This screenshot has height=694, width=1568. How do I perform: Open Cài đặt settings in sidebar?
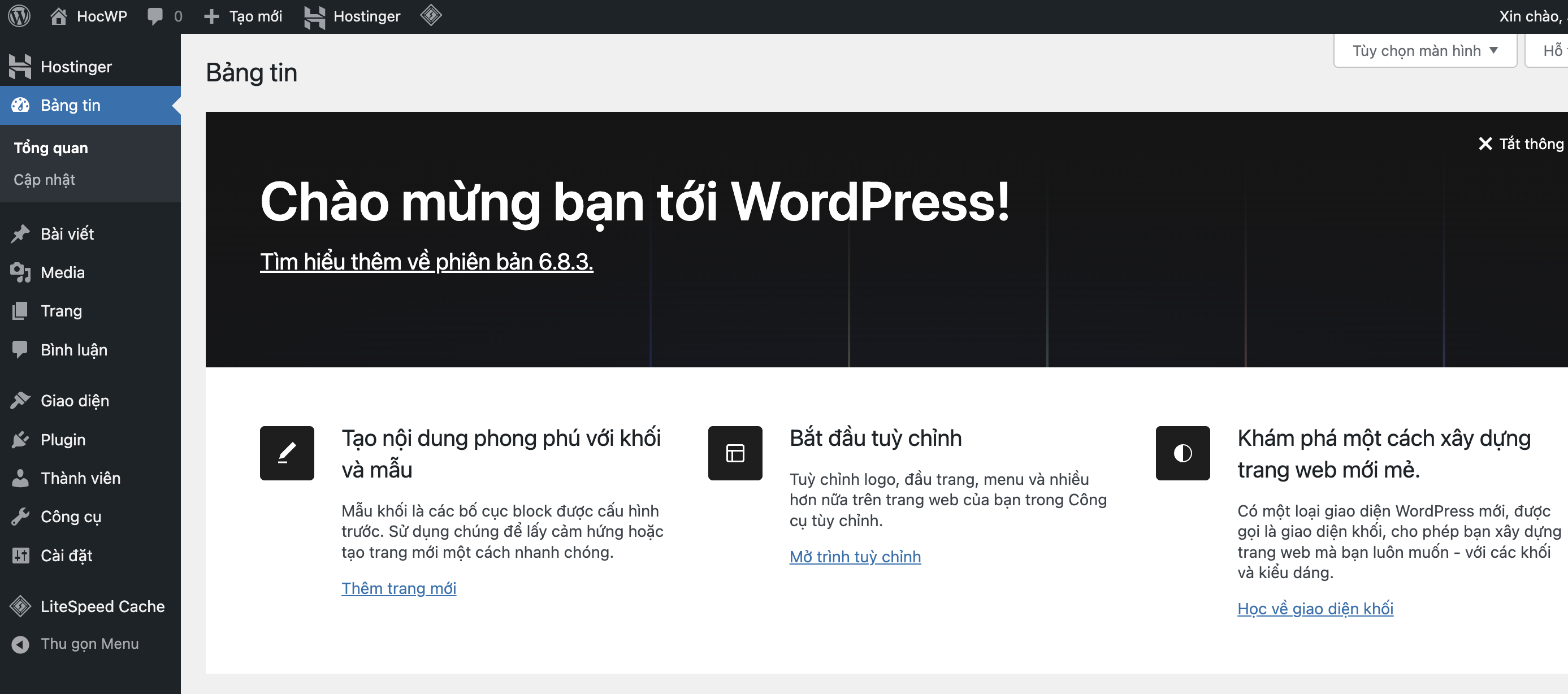[66, 555]
